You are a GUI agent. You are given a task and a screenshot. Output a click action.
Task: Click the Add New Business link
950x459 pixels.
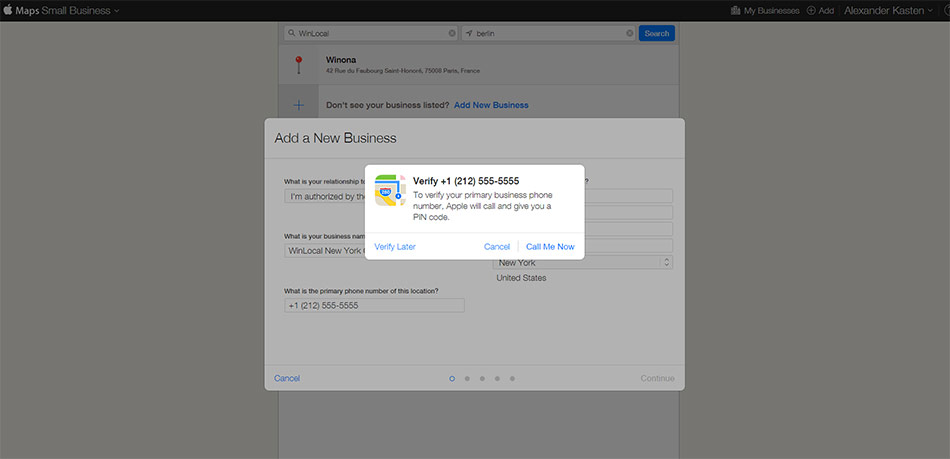tap(491, 105)
